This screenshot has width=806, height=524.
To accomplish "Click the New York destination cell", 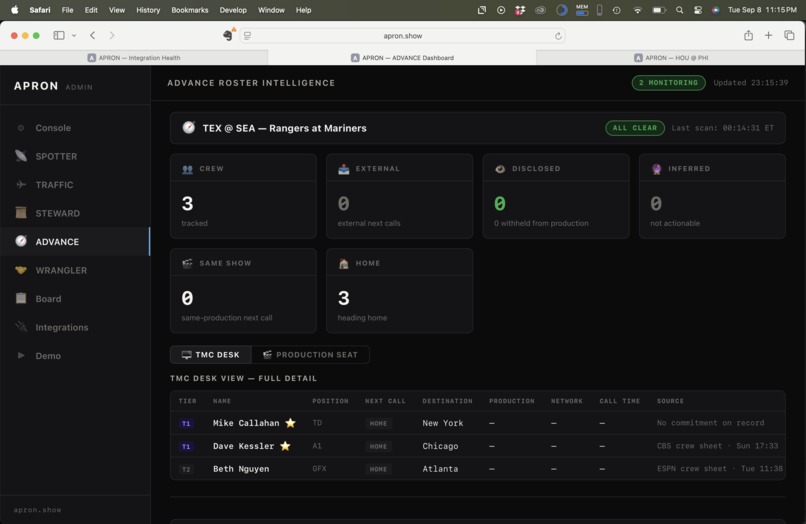I will [443, 423].
